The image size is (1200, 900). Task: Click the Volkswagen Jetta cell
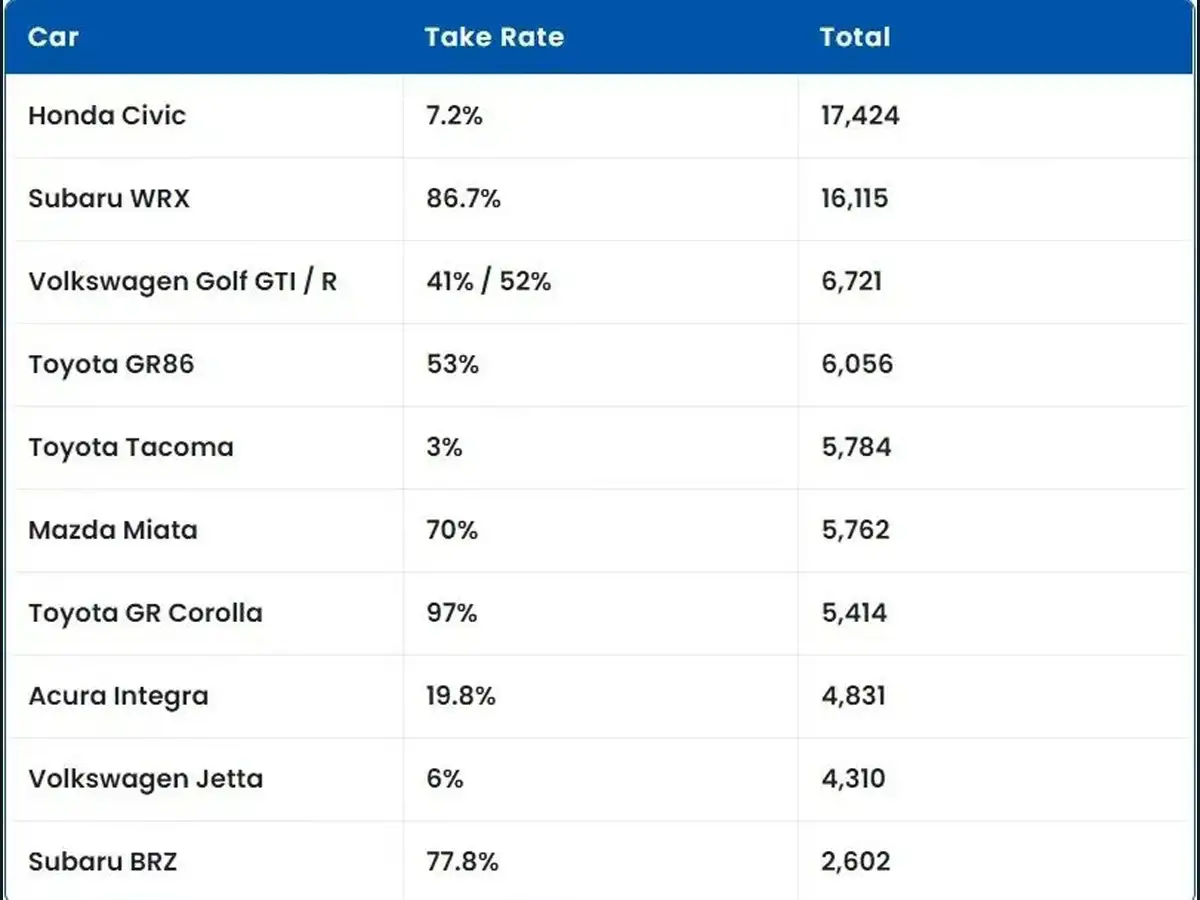pyautogui.click(x=145, y=779)
